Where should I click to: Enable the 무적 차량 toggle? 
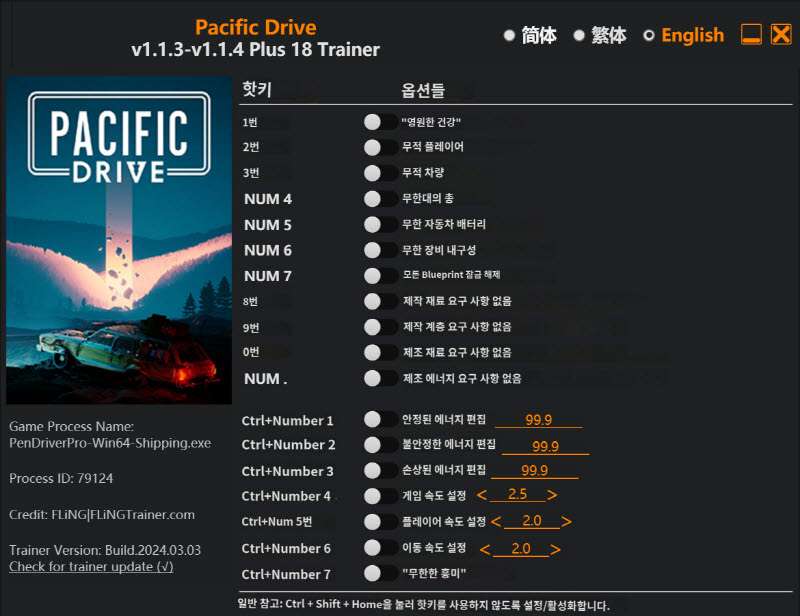[379, 173]
